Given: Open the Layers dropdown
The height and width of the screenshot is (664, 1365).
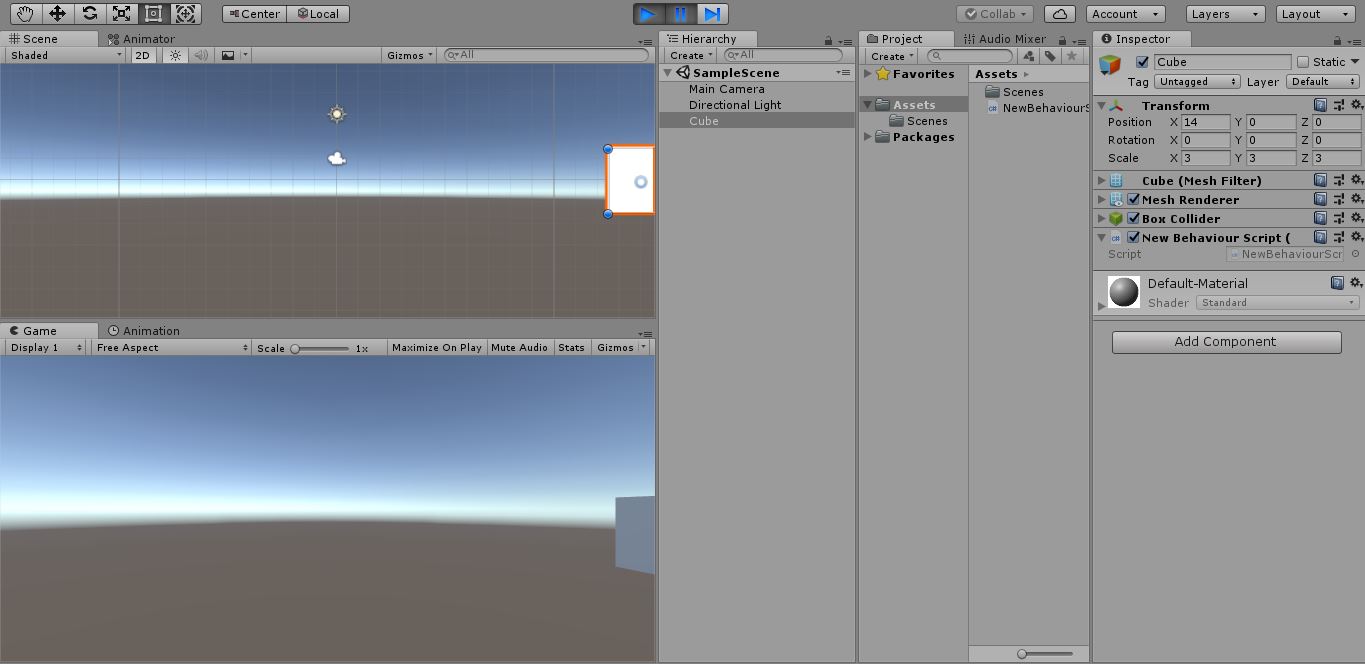Looking at the screenshot, I should click(x=1225, y=14).
